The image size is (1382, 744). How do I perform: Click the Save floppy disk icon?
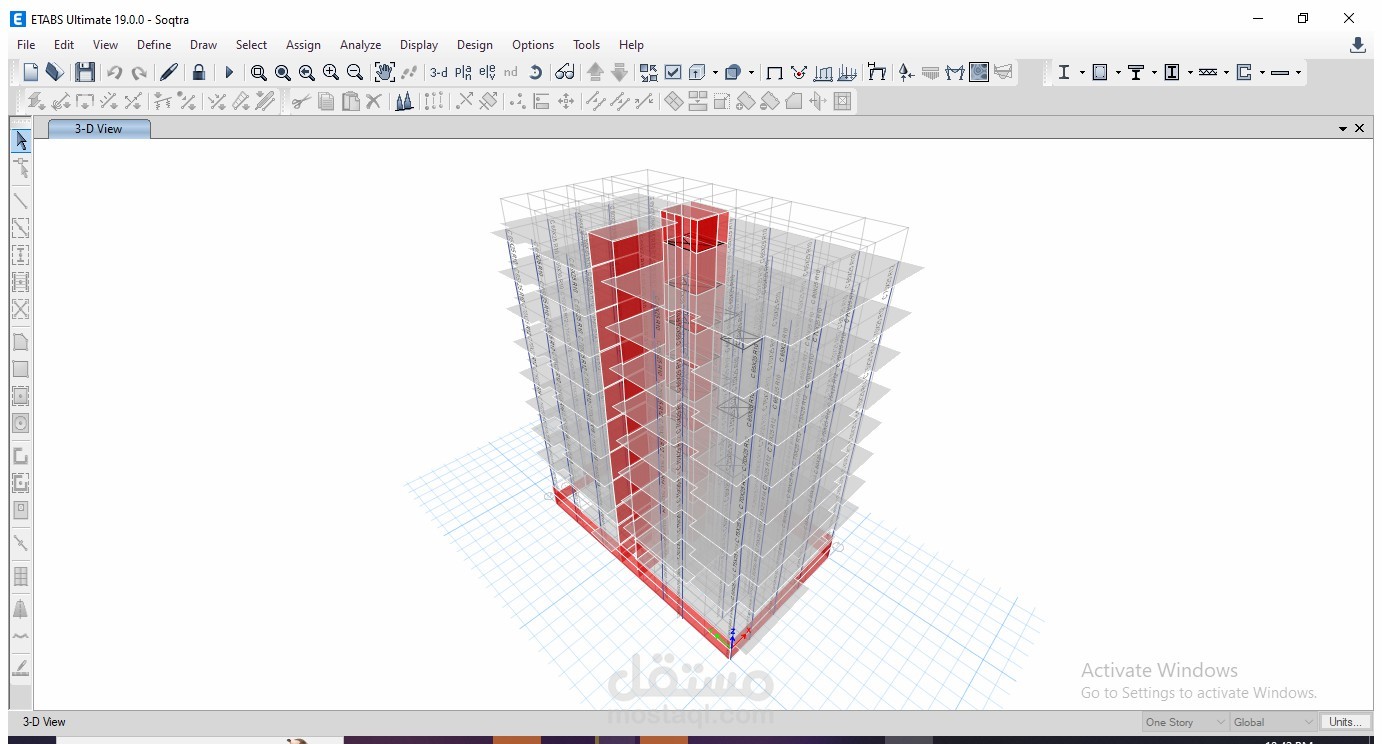pos(85,72)
